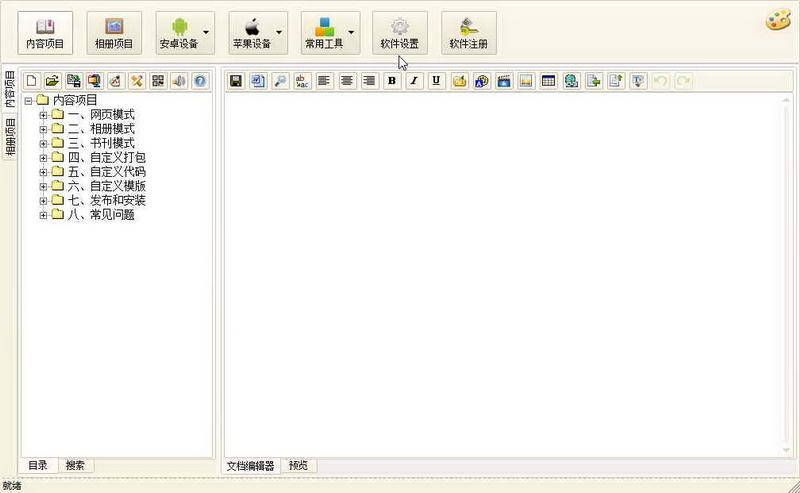Toggle bold text formatting

pyautogui.click(x=392, y=81)
